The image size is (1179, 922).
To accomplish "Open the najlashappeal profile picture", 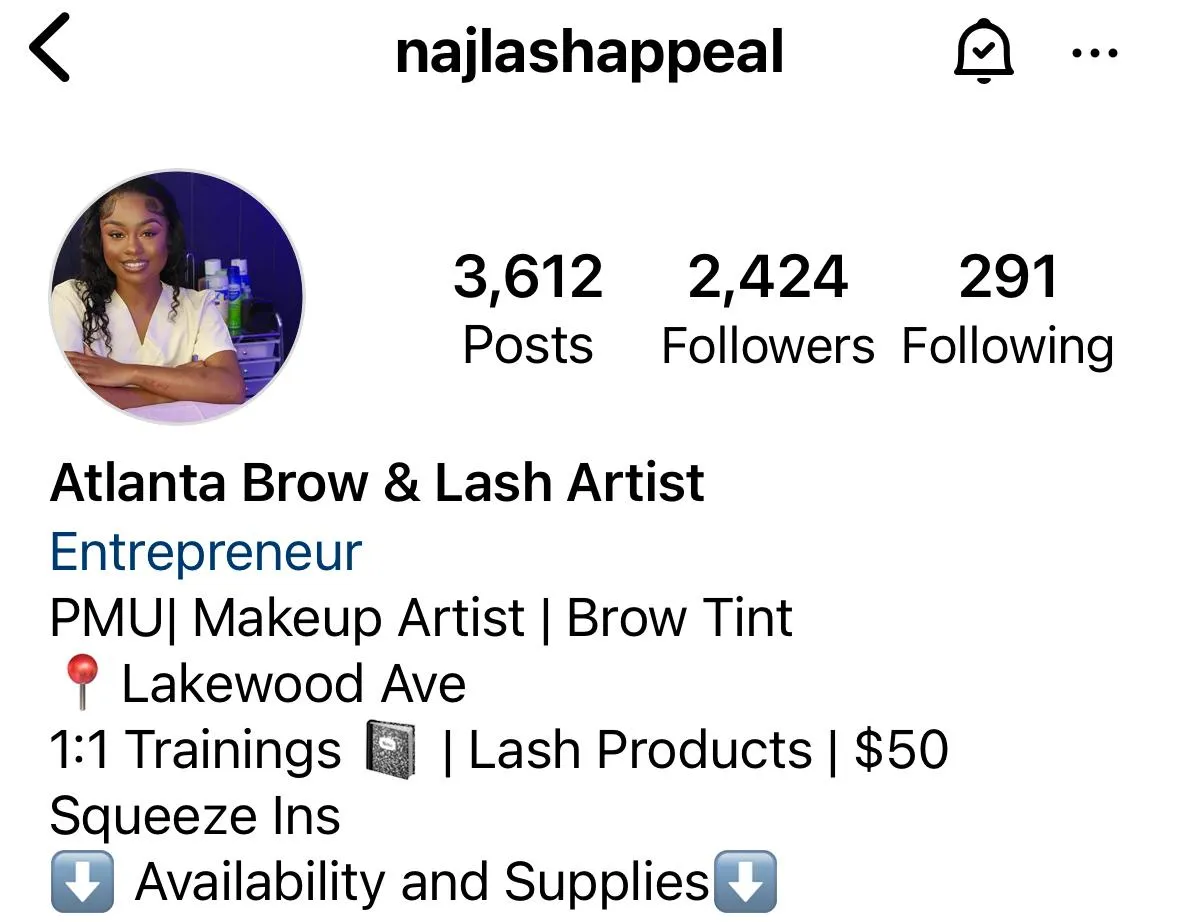I will [177, 297].
